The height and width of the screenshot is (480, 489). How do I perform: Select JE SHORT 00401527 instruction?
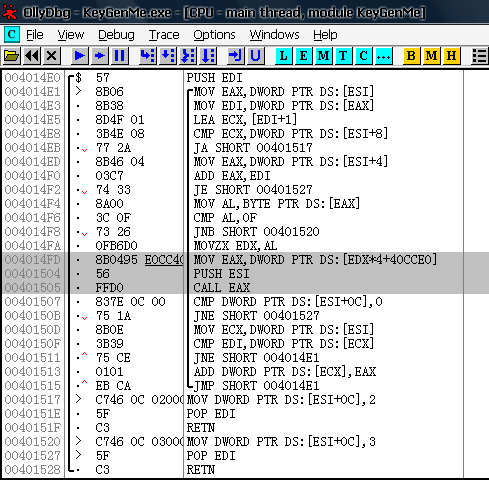click(x=253, y=190)
